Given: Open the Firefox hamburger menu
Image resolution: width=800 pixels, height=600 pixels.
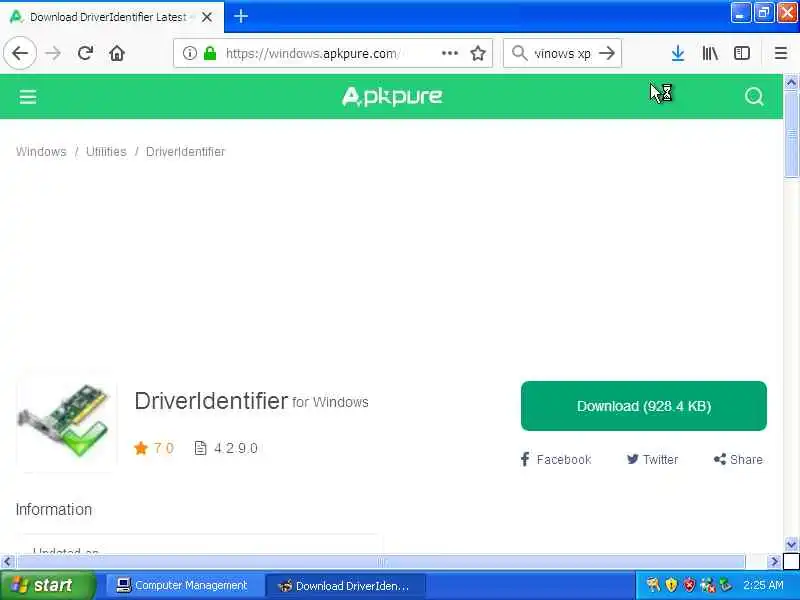Looking at the screenshot, I should pyautogui.click(x=781, y=53).
